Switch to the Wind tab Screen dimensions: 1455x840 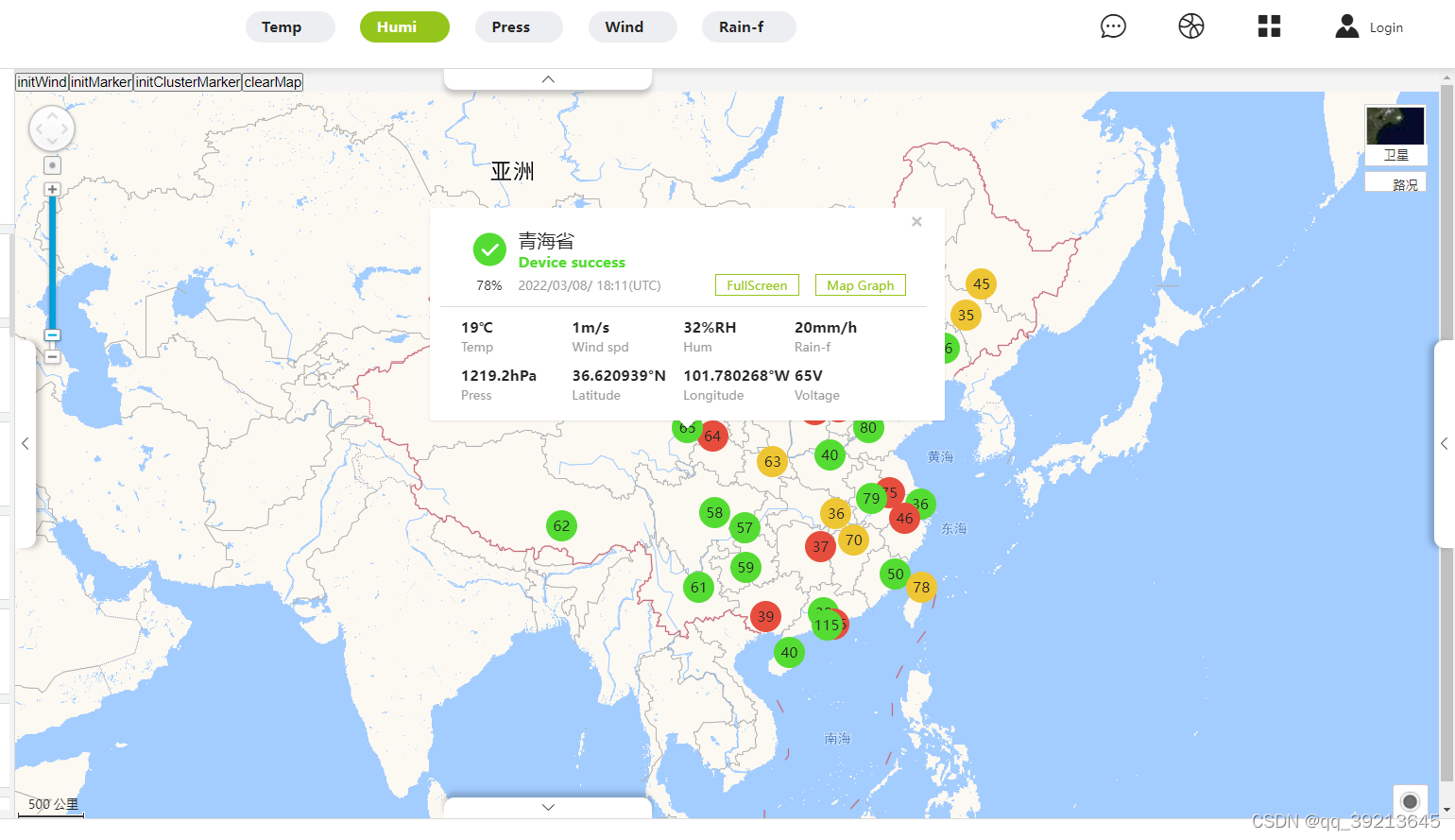(x=632, y=26)
